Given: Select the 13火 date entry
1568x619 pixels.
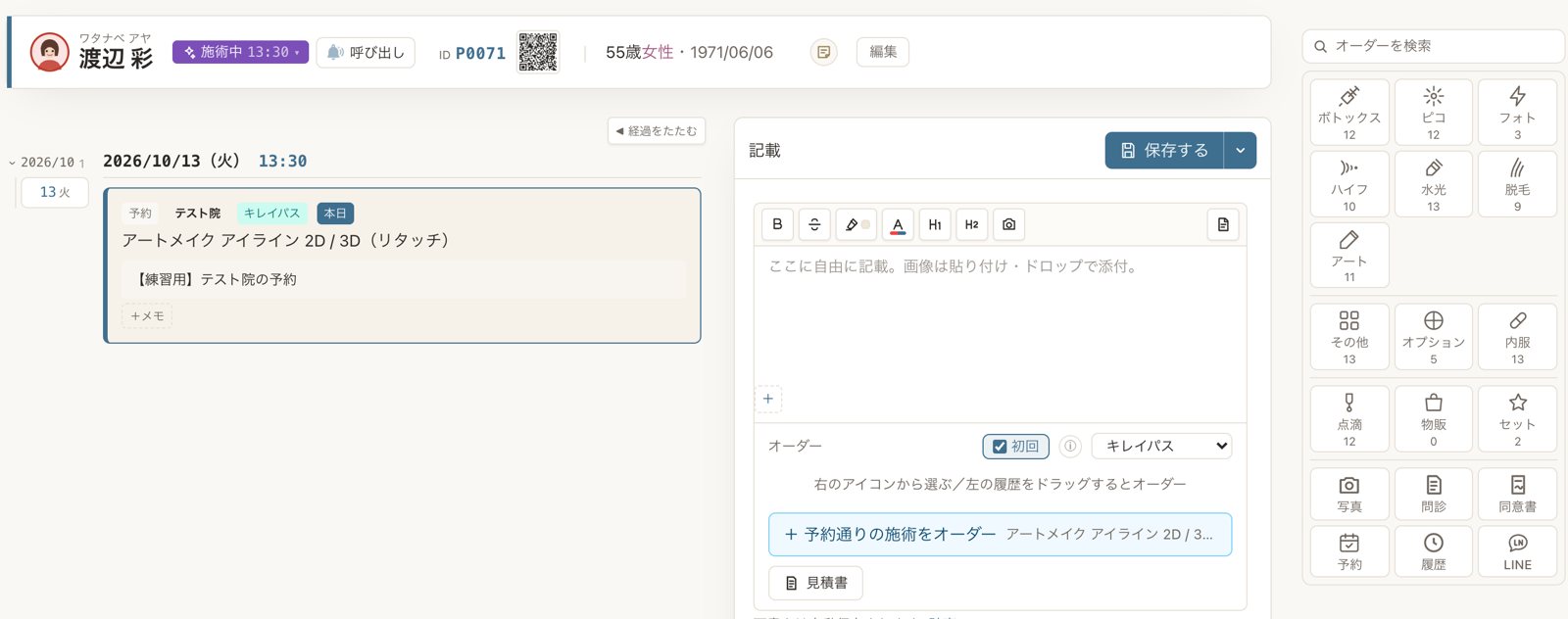Looking at the screenshot, I should [55, 193].
